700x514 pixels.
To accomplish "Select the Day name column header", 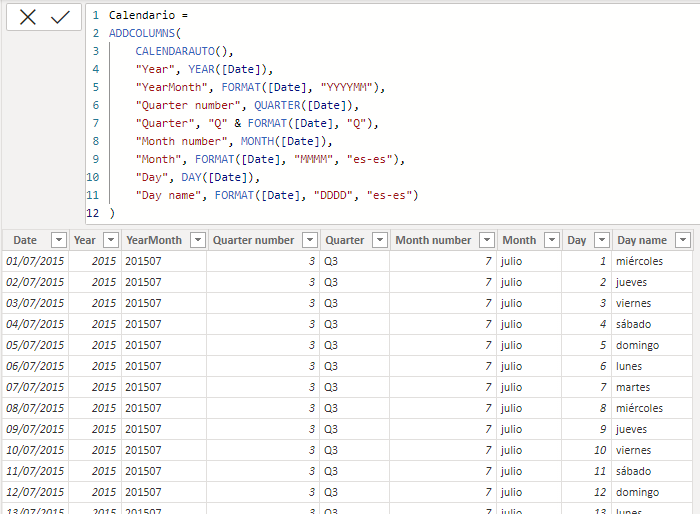I will click(x=642, y=240).
